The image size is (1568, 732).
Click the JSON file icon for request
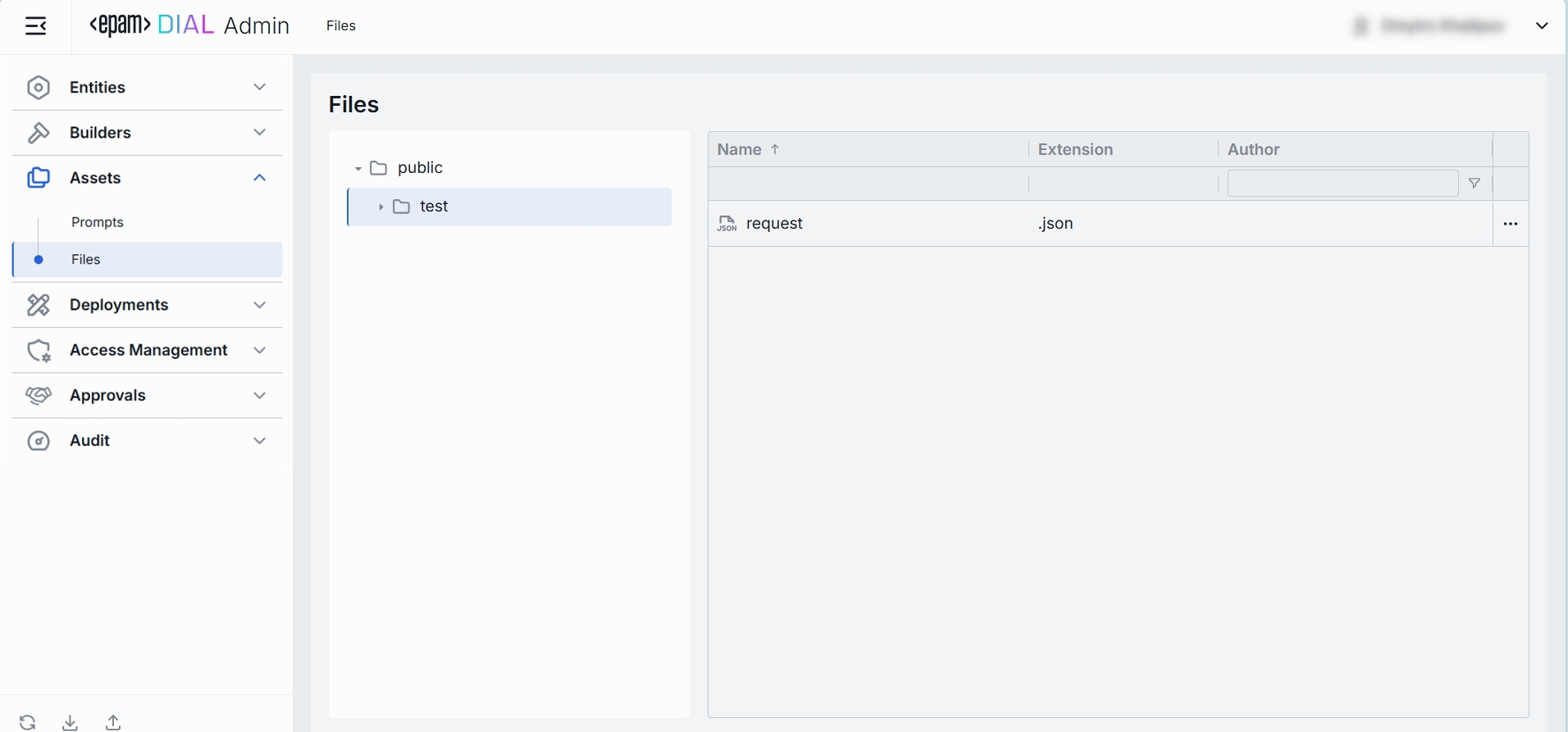click(727, 224)
